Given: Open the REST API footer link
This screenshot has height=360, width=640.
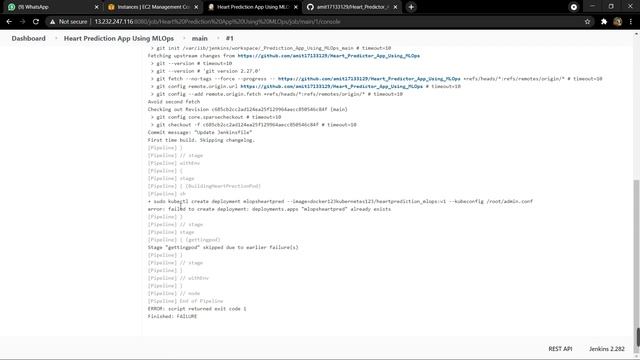Looking at the screenshot, I should tap(560, 349).
